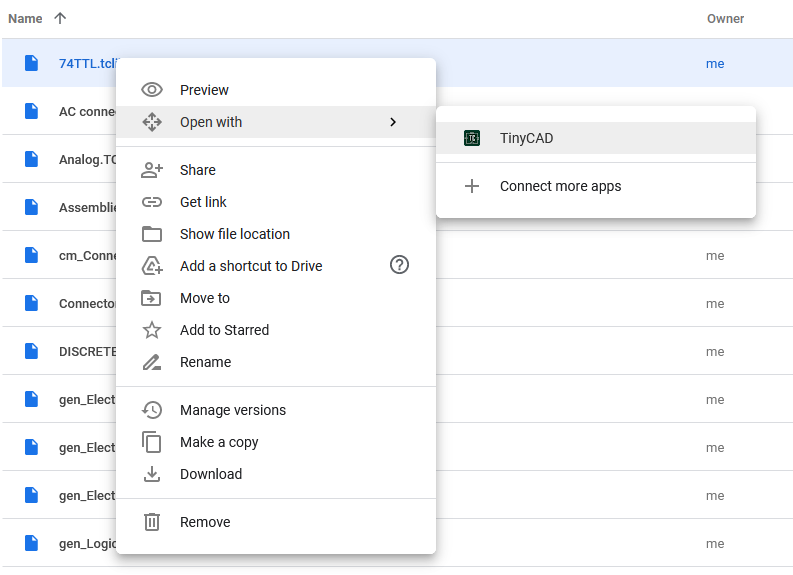Select Add a shortcut to Drive
Screen dimensions: 793x575
250,266
